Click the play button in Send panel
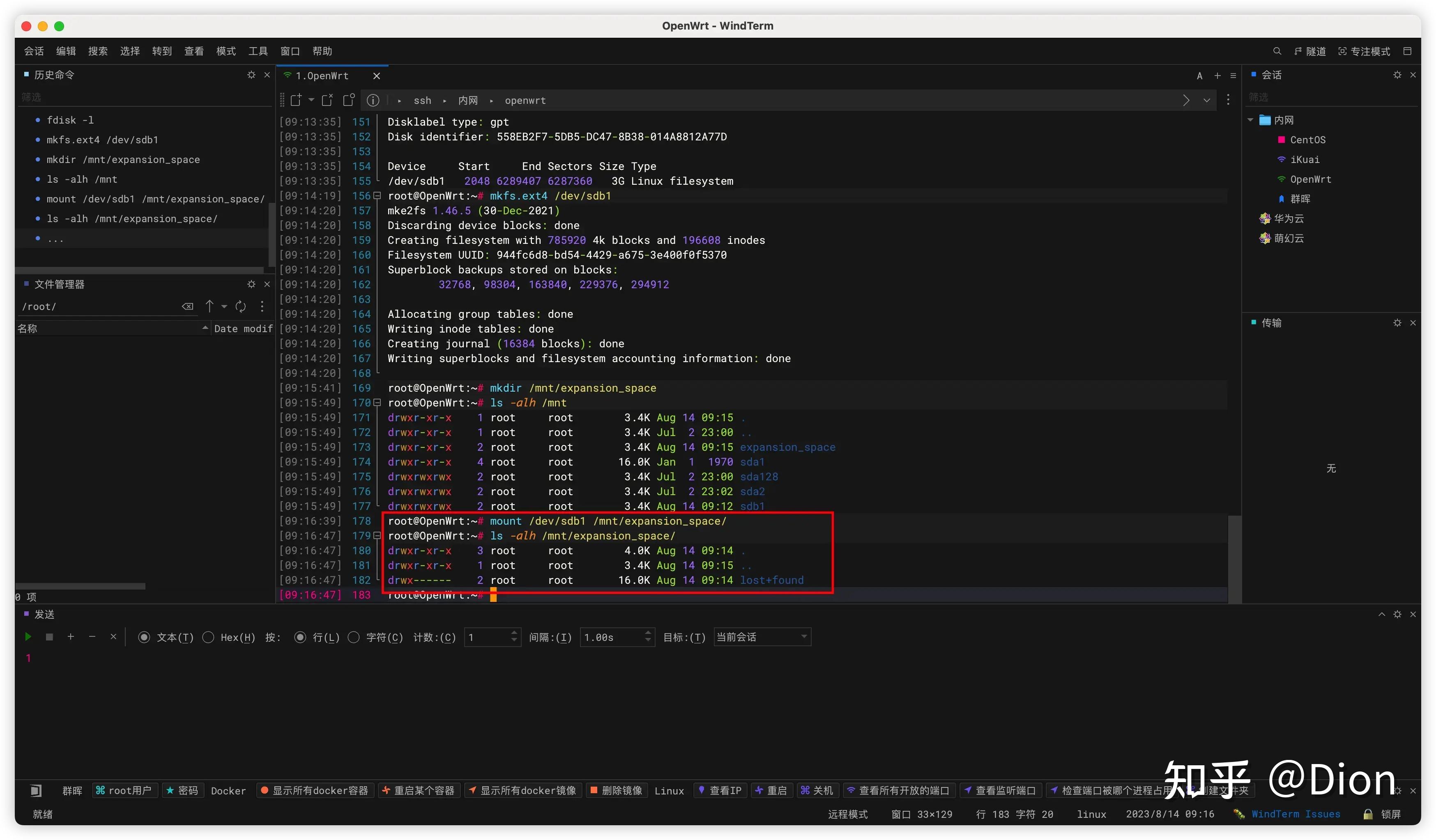Image resolution: width=1436 pixels, height=840 pixels. click(28, 637)
